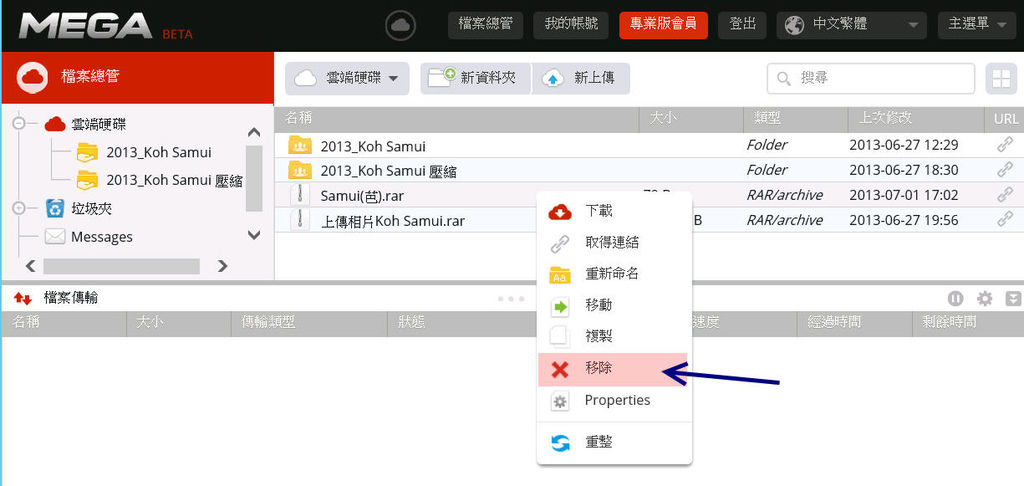
Task: Click RAR icon of 上傳相片Koh Samui.rar
Action: (300, 220)
